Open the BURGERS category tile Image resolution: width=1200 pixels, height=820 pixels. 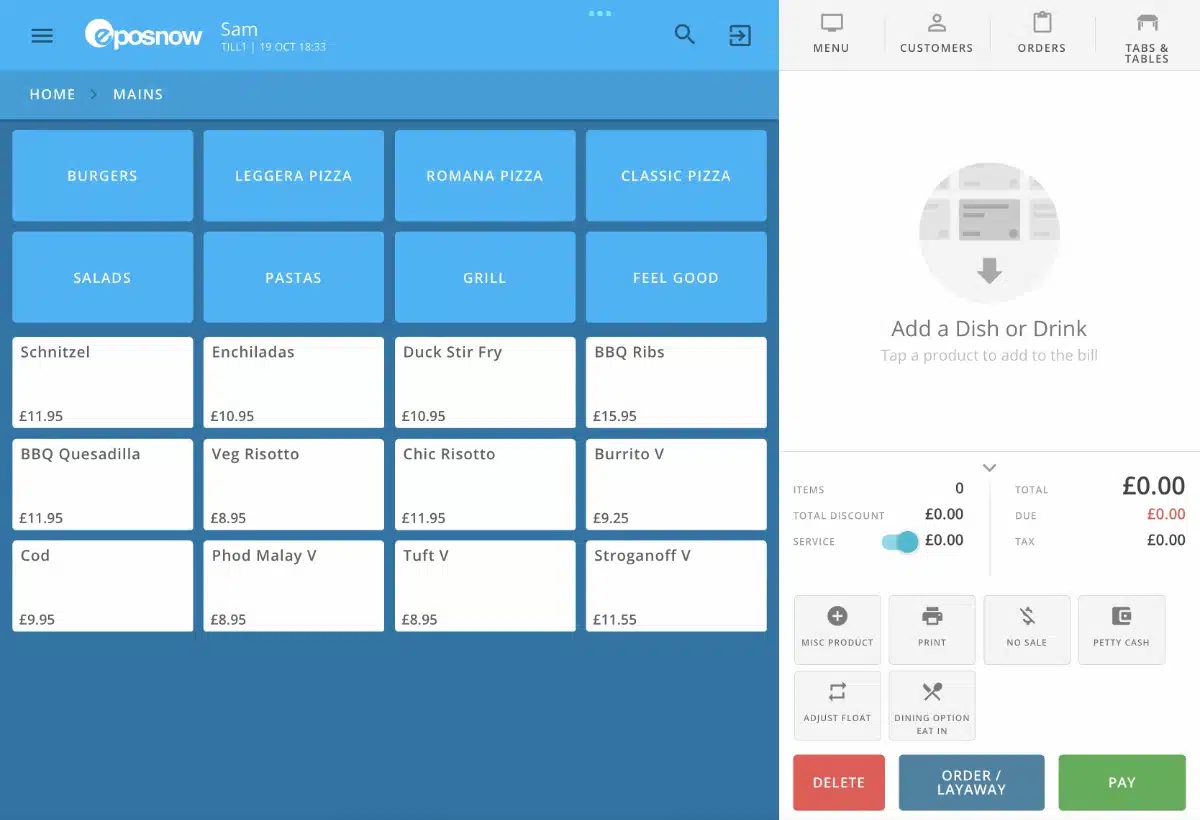pos(102,175)
